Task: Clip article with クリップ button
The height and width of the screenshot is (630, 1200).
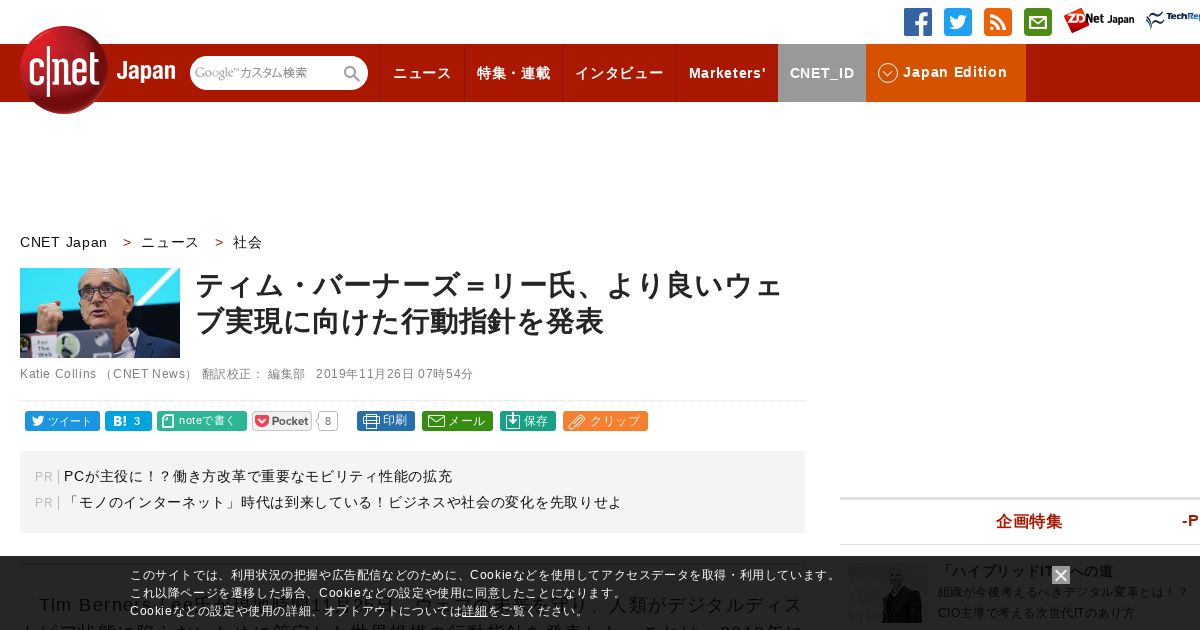Action: coord(605,421)
